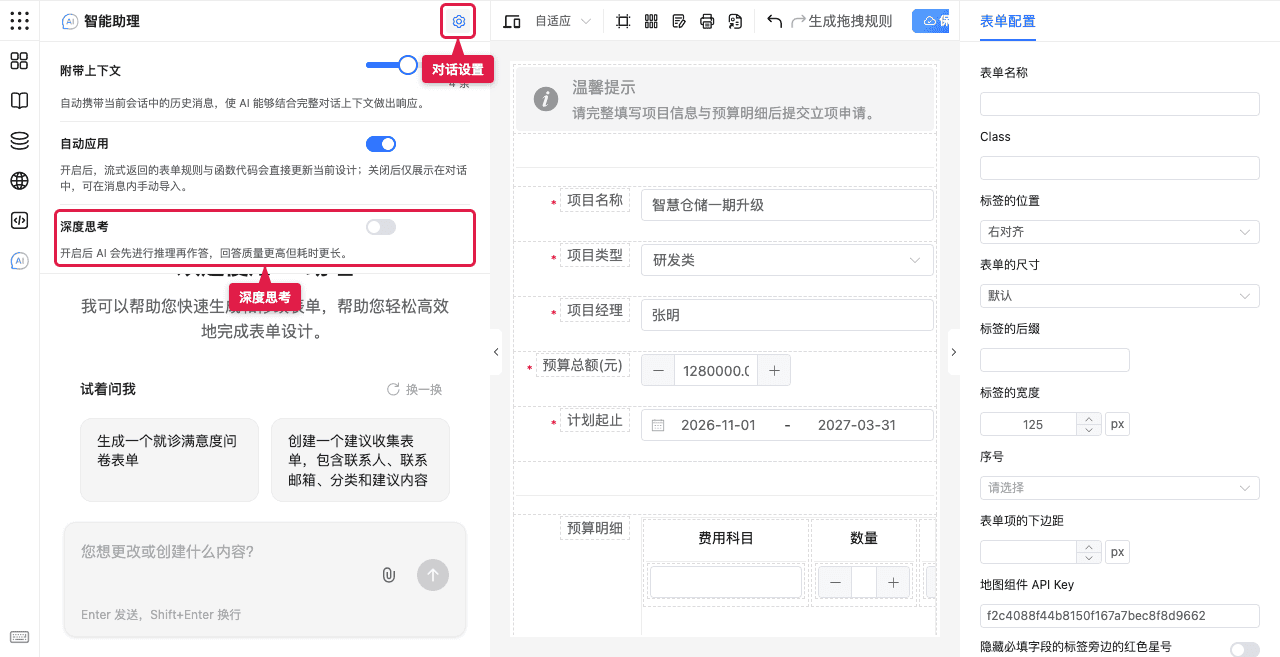Toggle 隐藏必填字段红色星号 switch
Image resolution: width=1280 pixels, height=657 pixels.
pyautogui.click(x=1245, y=649)
